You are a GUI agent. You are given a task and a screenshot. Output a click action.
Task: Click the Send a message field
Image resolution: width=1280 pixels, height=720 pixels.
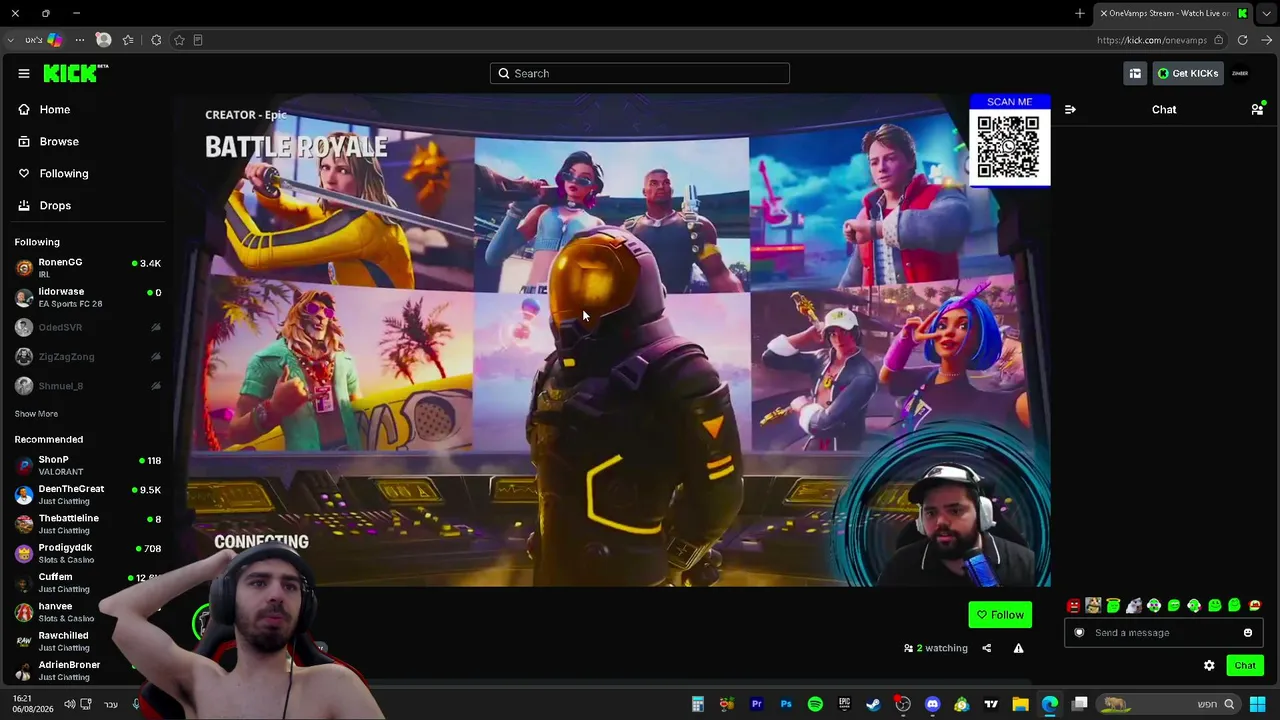1164,633
